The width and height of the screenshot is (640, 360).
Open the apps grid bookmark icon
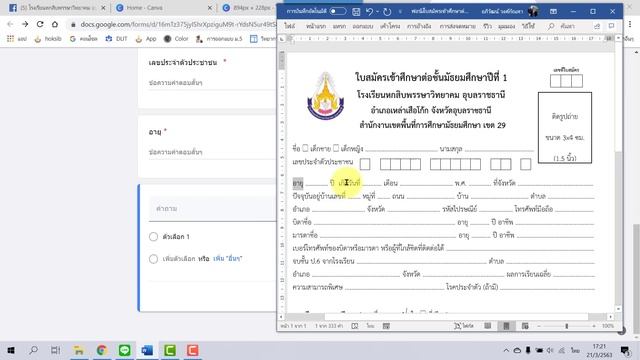pos(10,39)
